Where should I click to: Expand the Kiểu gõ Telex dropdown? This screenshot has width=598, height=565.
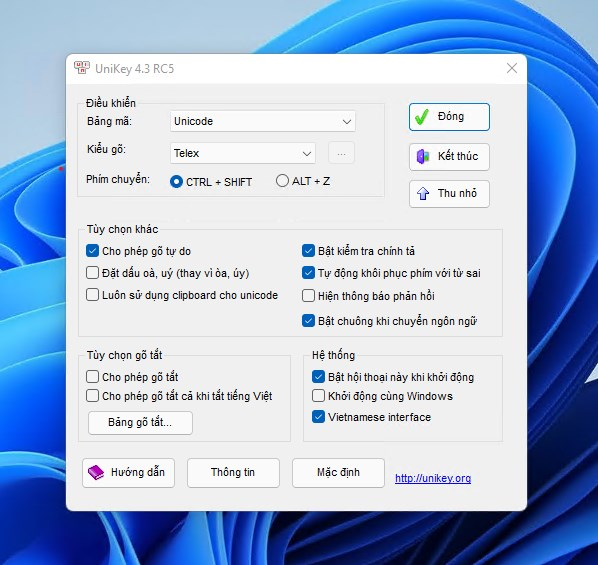(243, 153)
